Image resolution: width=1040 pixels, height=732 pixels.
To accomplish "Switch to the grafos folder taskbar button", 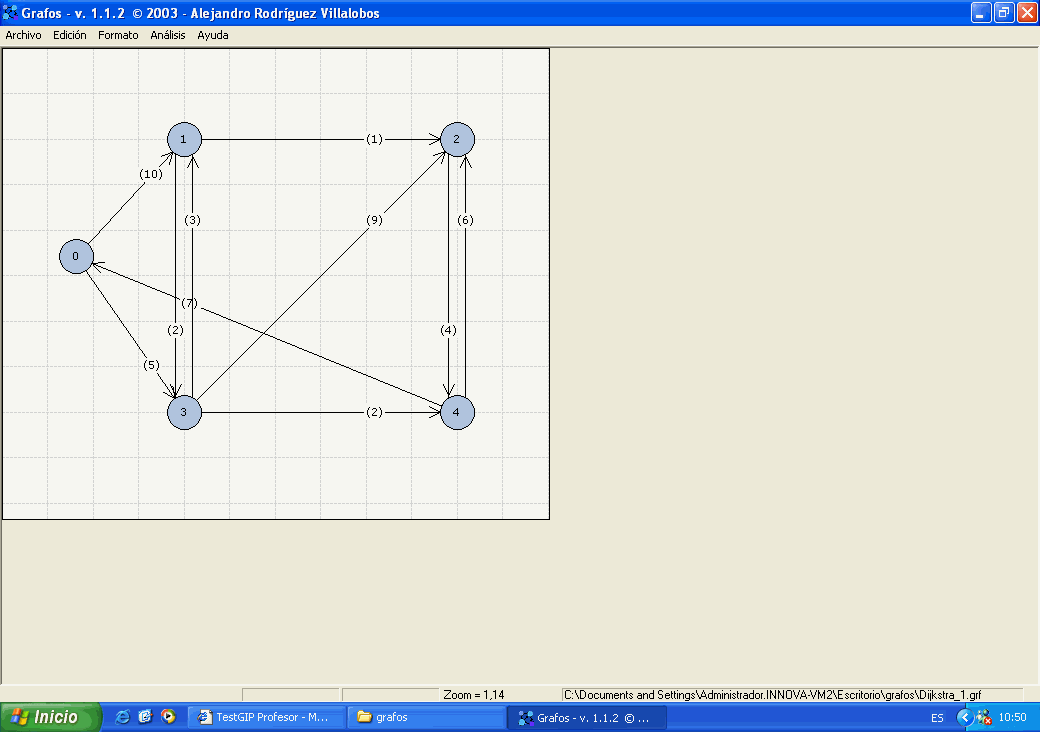I will (424, 717).
